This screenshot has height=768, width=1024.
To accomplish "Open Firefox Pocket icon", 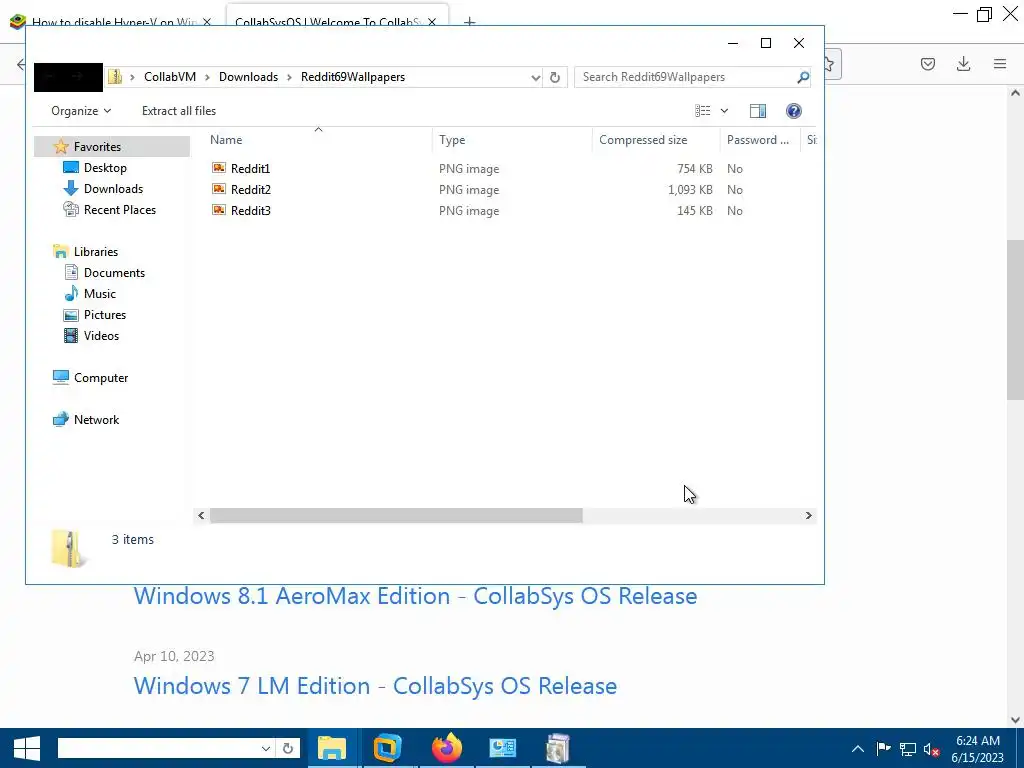I will [927, 63].
